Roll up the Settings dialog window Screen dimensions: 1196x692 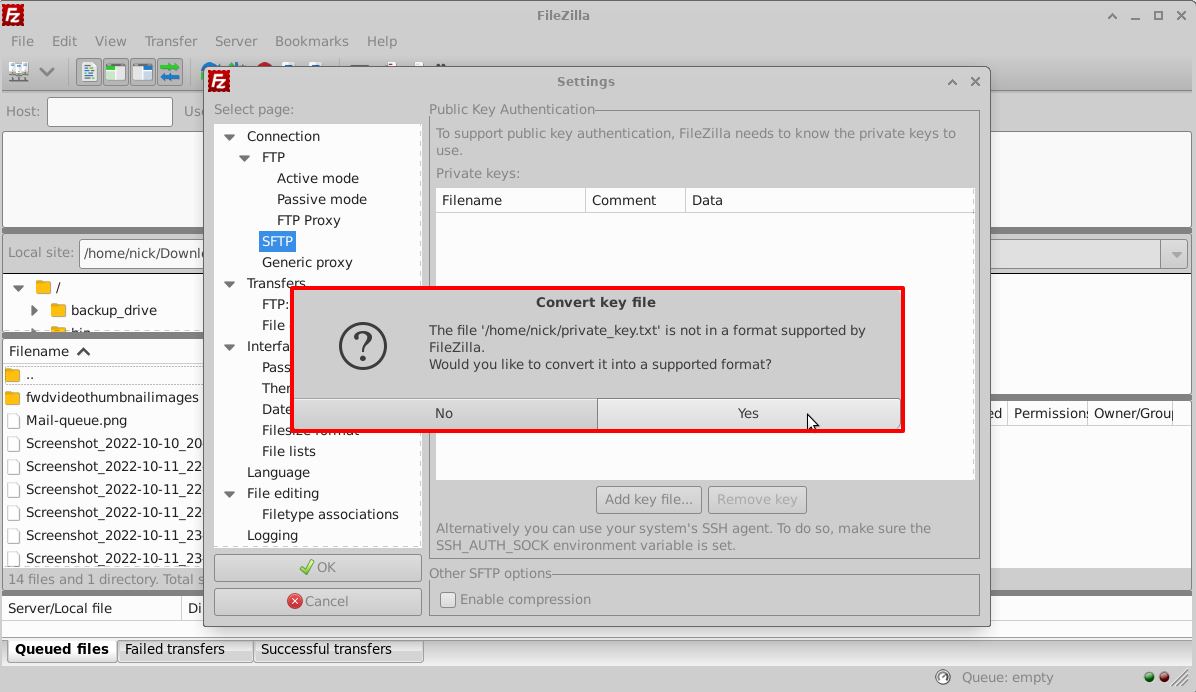click(953, 82)
